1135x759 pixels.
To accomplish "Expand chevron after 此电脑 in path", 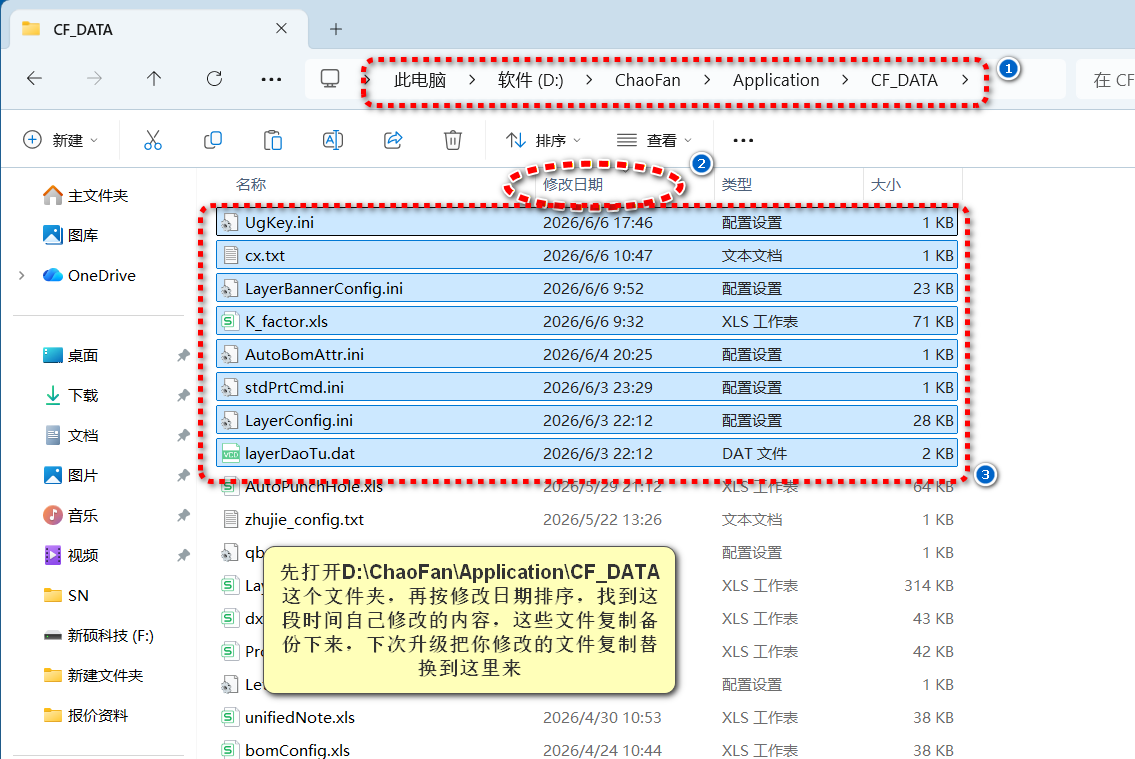I will tap(472, 80).
